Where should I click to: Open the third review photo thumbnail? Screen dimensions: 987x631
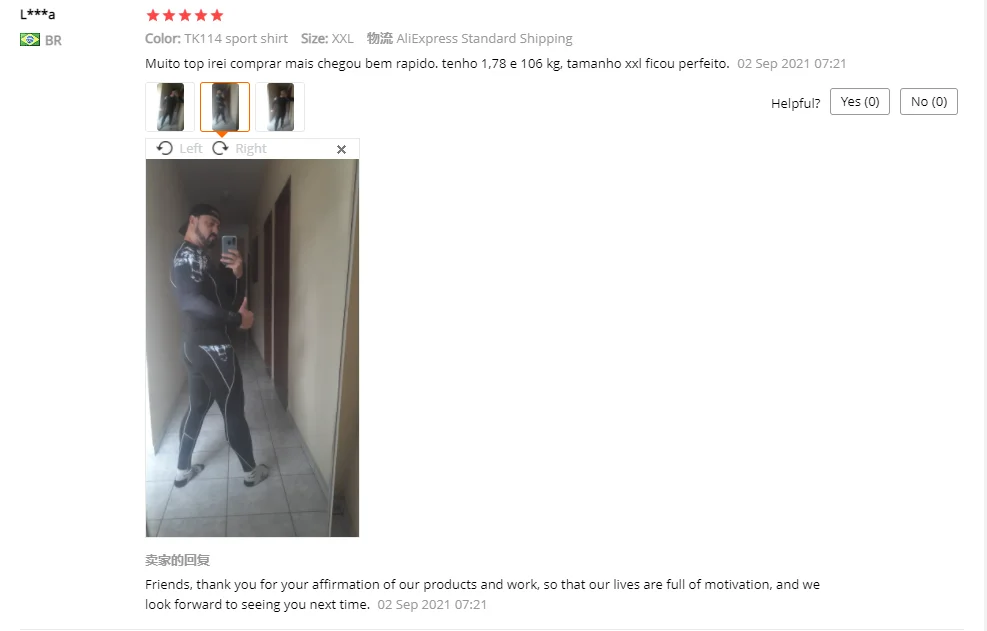coord(280,107)
